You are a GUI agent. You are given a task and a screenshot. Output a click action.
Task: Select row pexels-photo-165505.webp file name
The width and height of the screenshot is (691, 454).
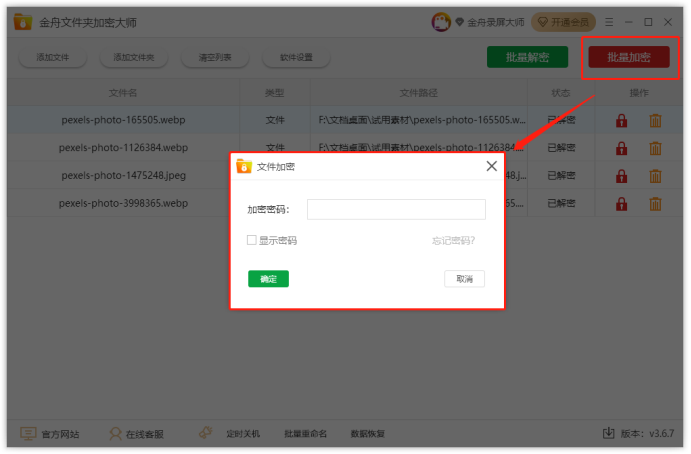click(123, 120)
